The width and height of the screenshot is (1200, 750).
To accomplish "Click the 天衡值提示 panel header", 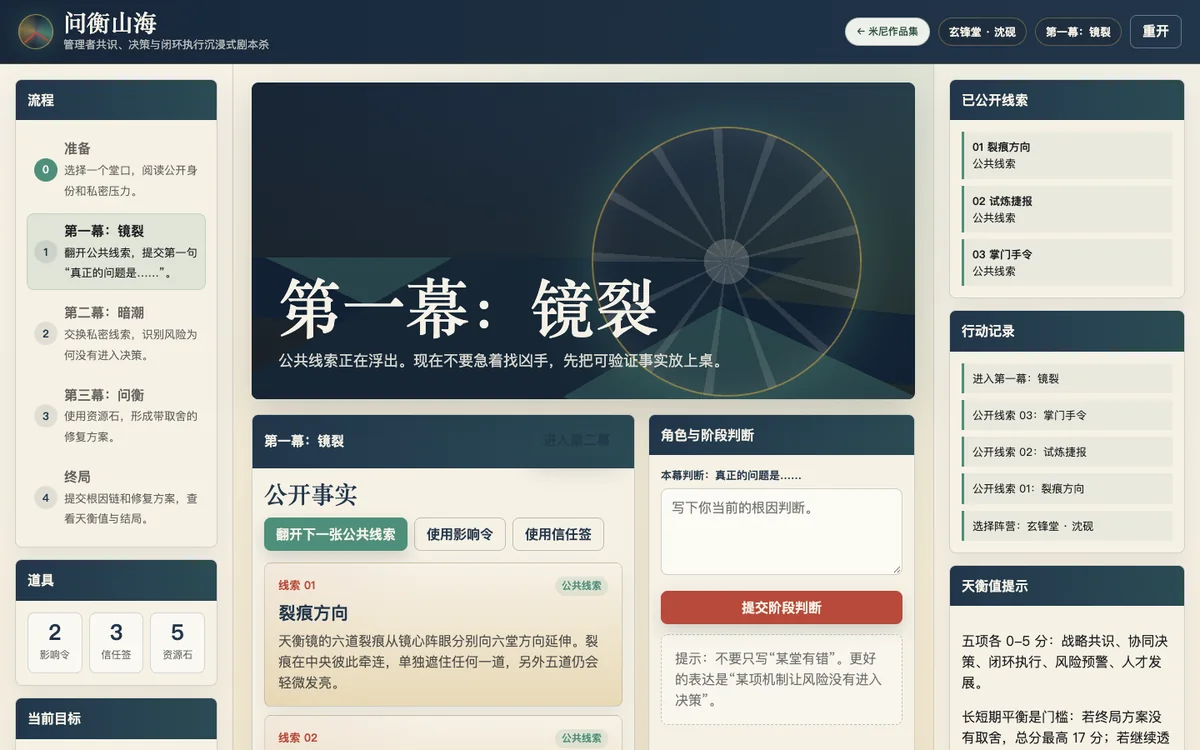I will tap(1066, 586).
